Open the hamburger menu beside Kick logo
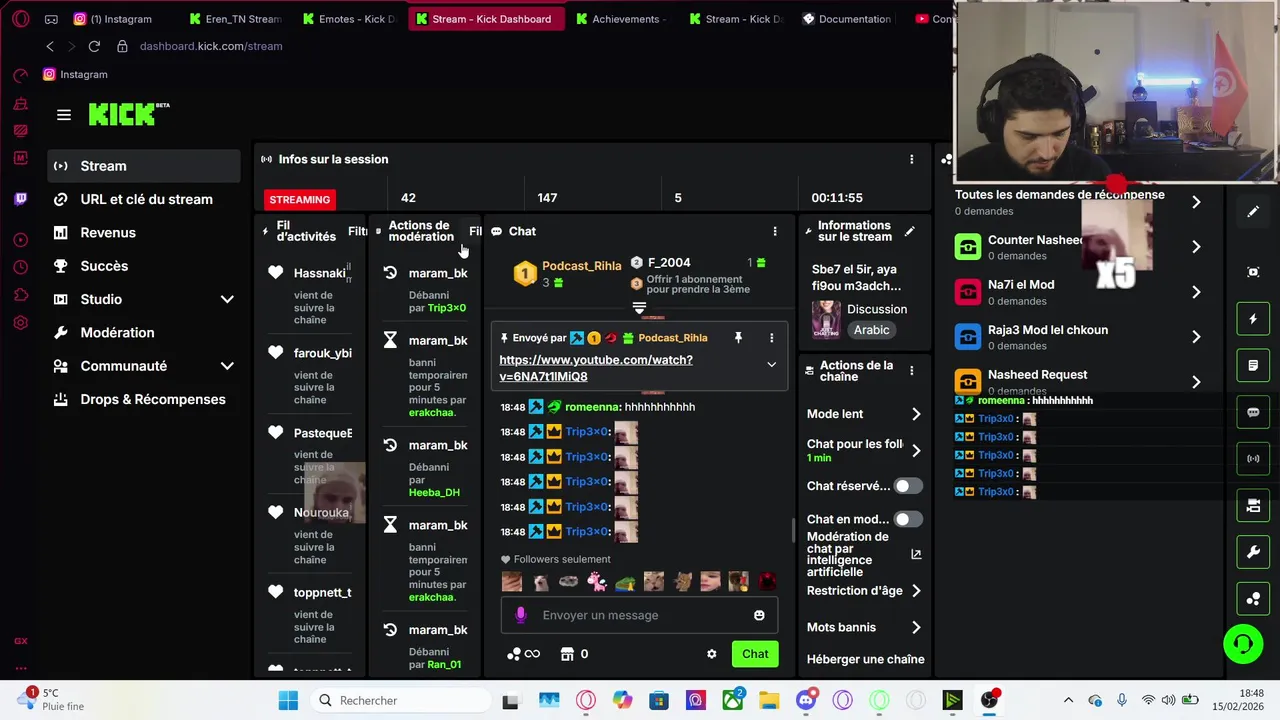The width and height of the screenshot is (1280, 720). pos(64,115)
